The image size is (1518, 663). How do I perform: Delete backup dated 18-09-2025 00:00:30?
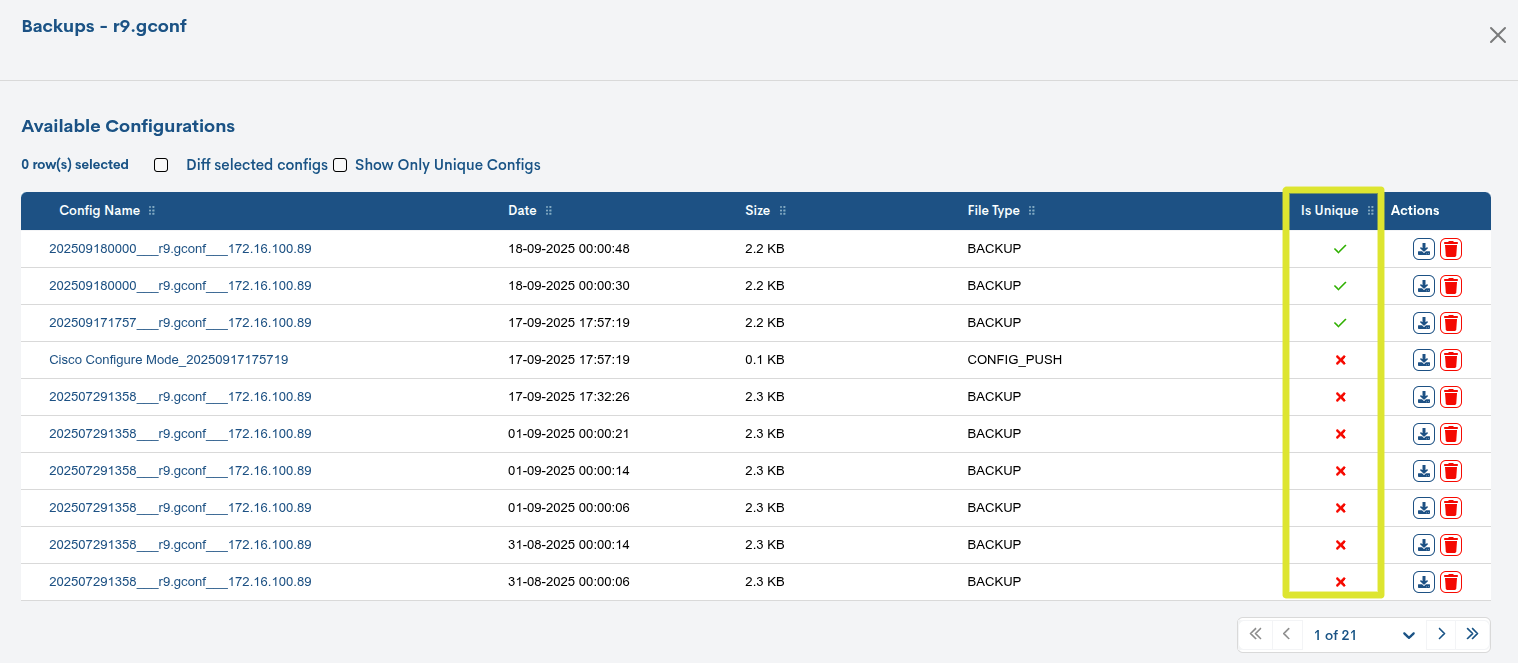tap(1451, 286)
